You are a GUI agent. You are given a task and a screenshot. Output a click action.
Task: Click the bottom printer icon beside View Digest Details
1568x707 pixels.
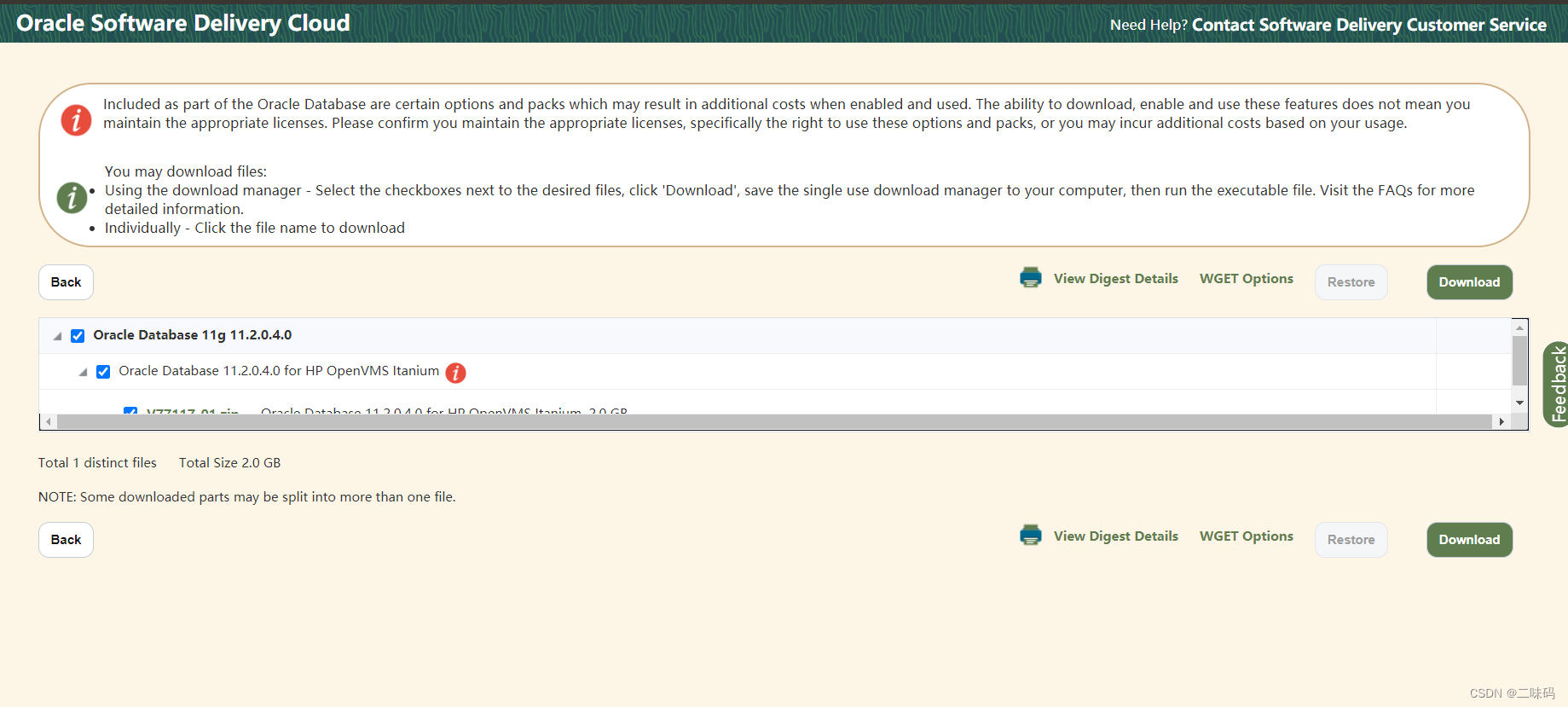(x=1031, y=536)
